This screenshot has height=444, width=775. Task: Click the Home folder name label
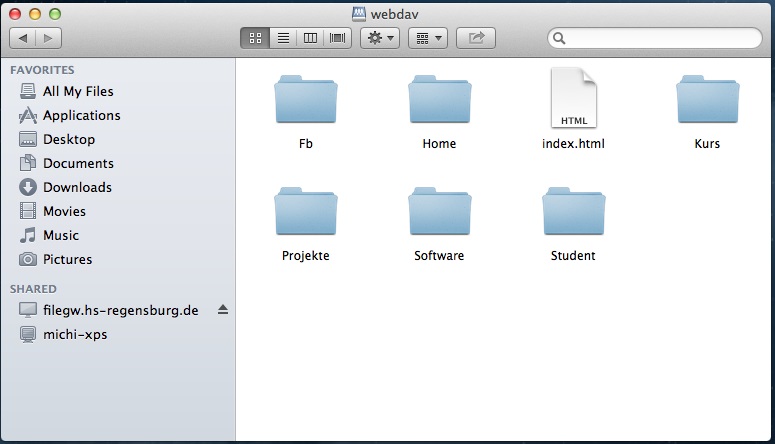(439, 144)
